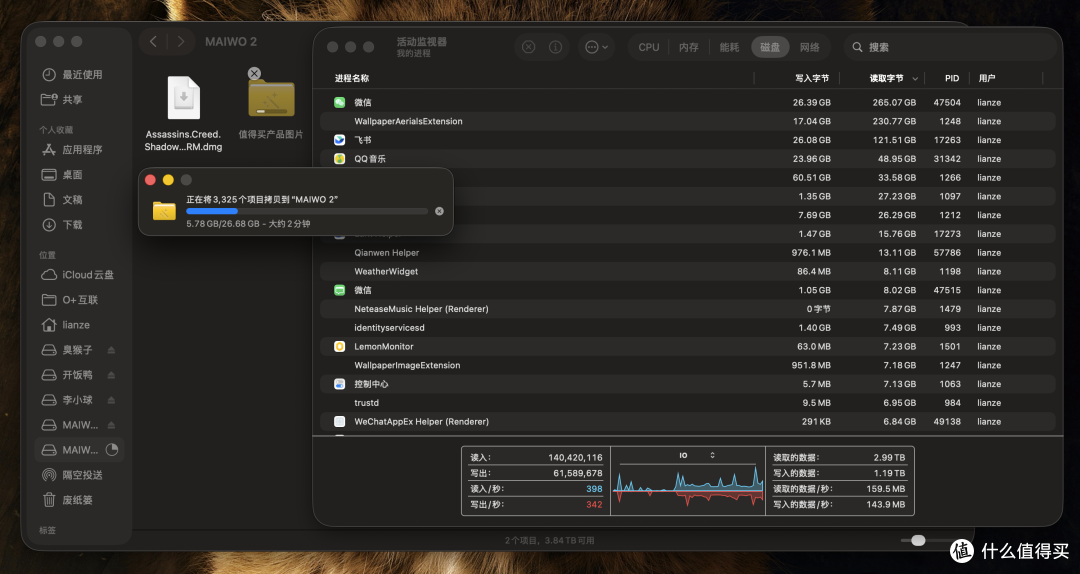Select the NeteaseMusic Helper (Renderer) row

tap(687, 309)
